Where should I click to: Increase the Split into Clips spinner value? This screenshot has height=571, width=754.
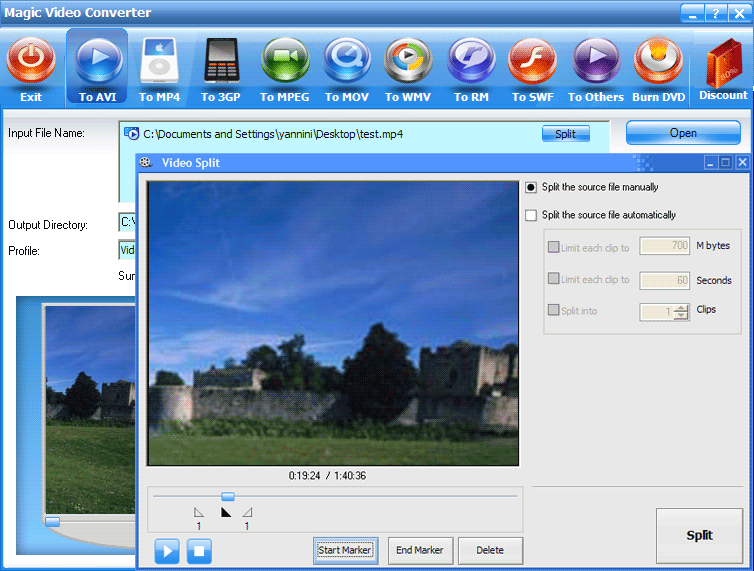[x=682, y=307]
